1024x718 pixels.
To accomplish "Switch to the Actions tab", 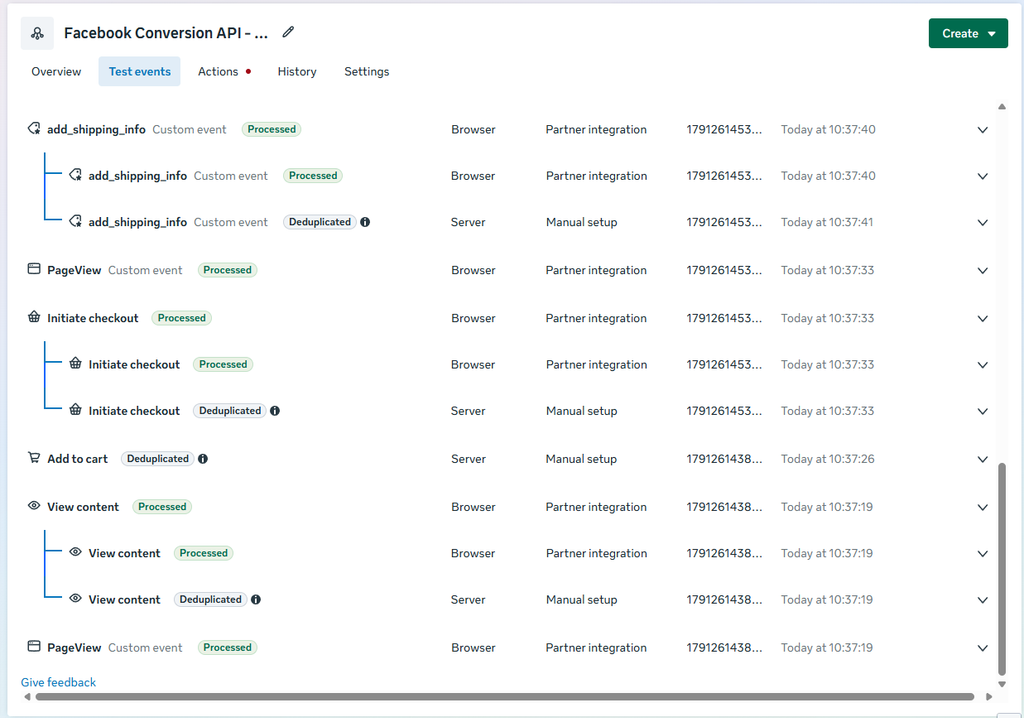I will (x=225, y=71).
